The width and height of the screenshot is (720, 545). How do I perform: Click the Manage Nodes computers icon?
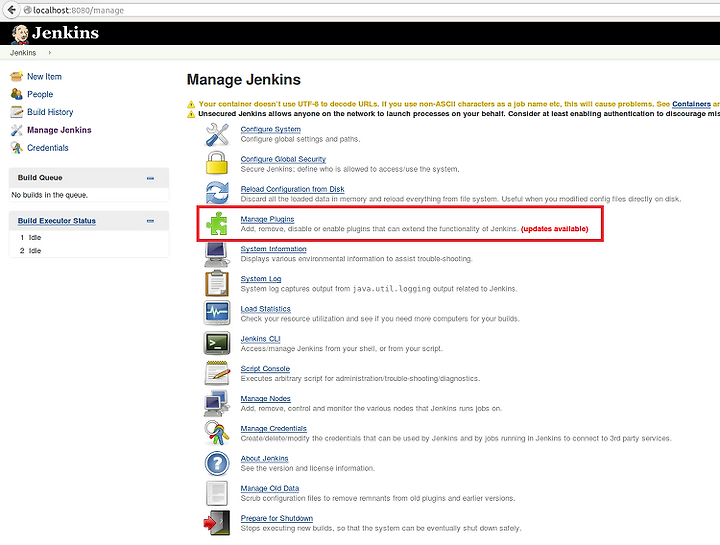217,403
